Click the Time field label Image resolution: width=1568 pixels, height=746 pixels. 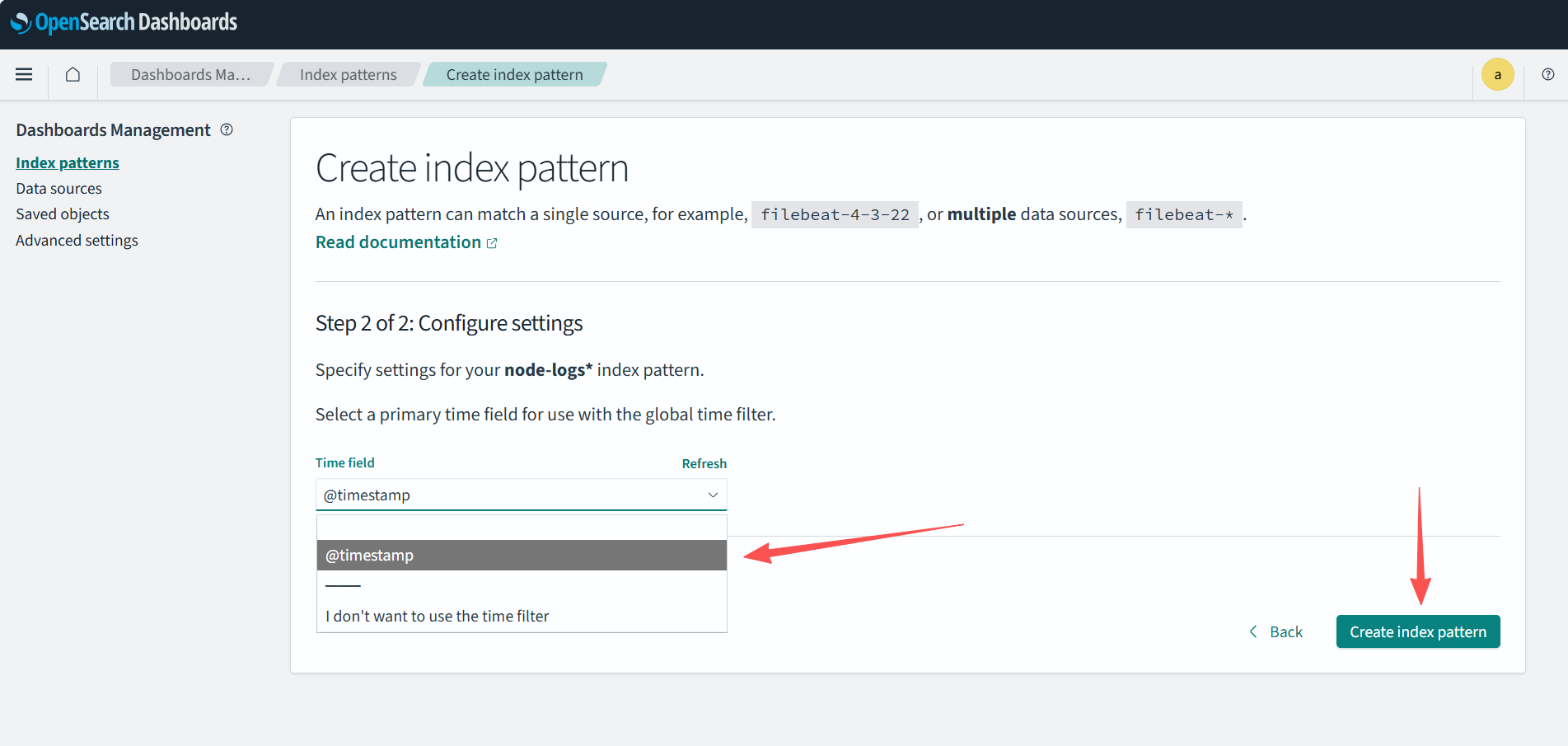tap(345, 462)
